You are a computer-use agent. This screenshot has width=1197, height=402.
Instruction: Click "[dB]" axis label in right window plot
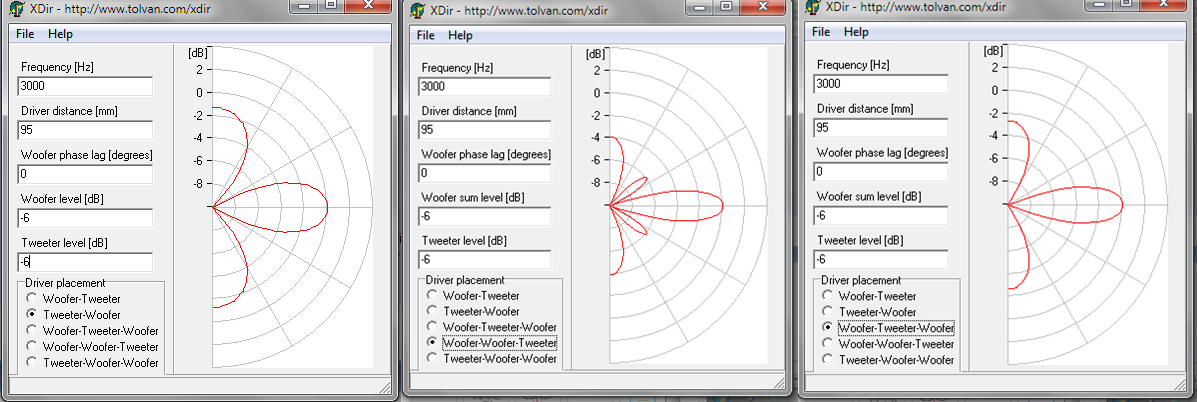point(993,51)
